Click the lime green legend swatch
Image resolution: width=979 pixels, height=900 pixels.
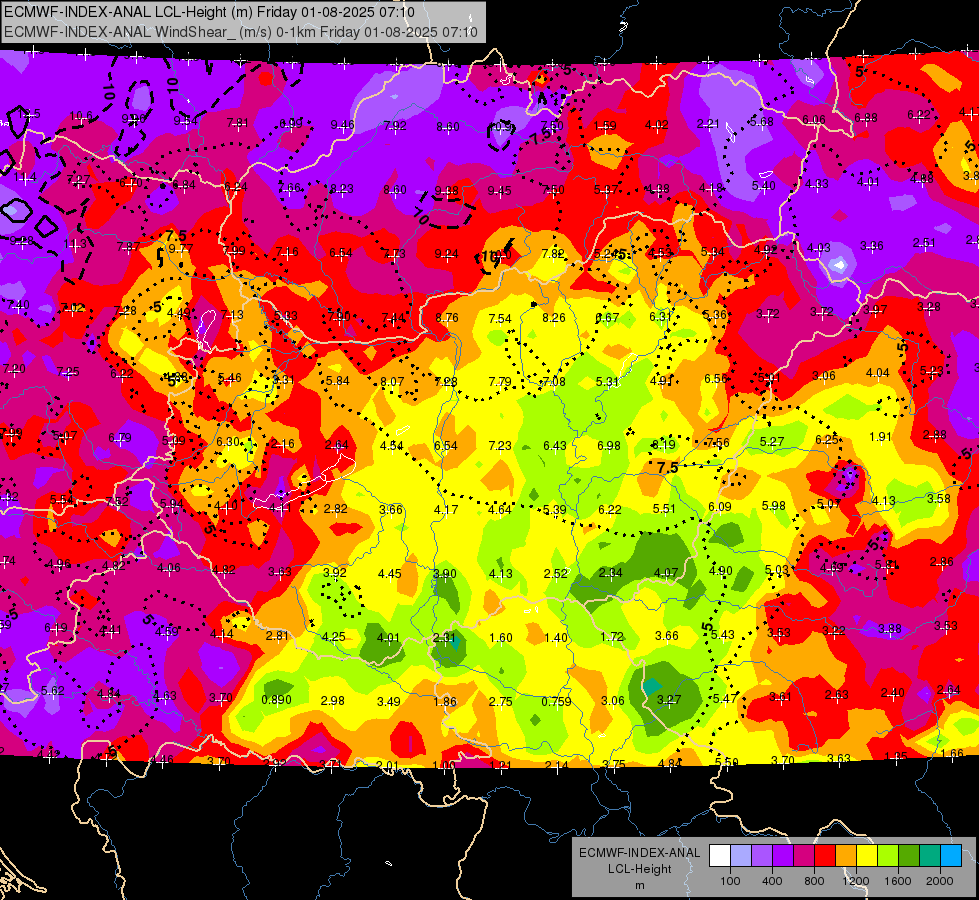(888, 856)
